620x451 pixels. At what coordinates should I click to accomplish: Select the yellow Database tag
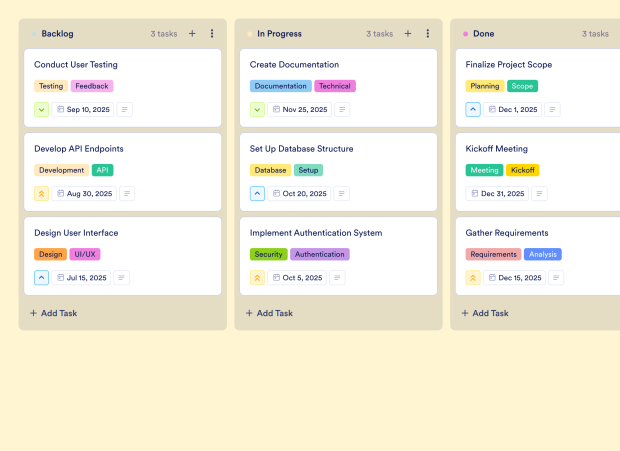tap(270, 170)
